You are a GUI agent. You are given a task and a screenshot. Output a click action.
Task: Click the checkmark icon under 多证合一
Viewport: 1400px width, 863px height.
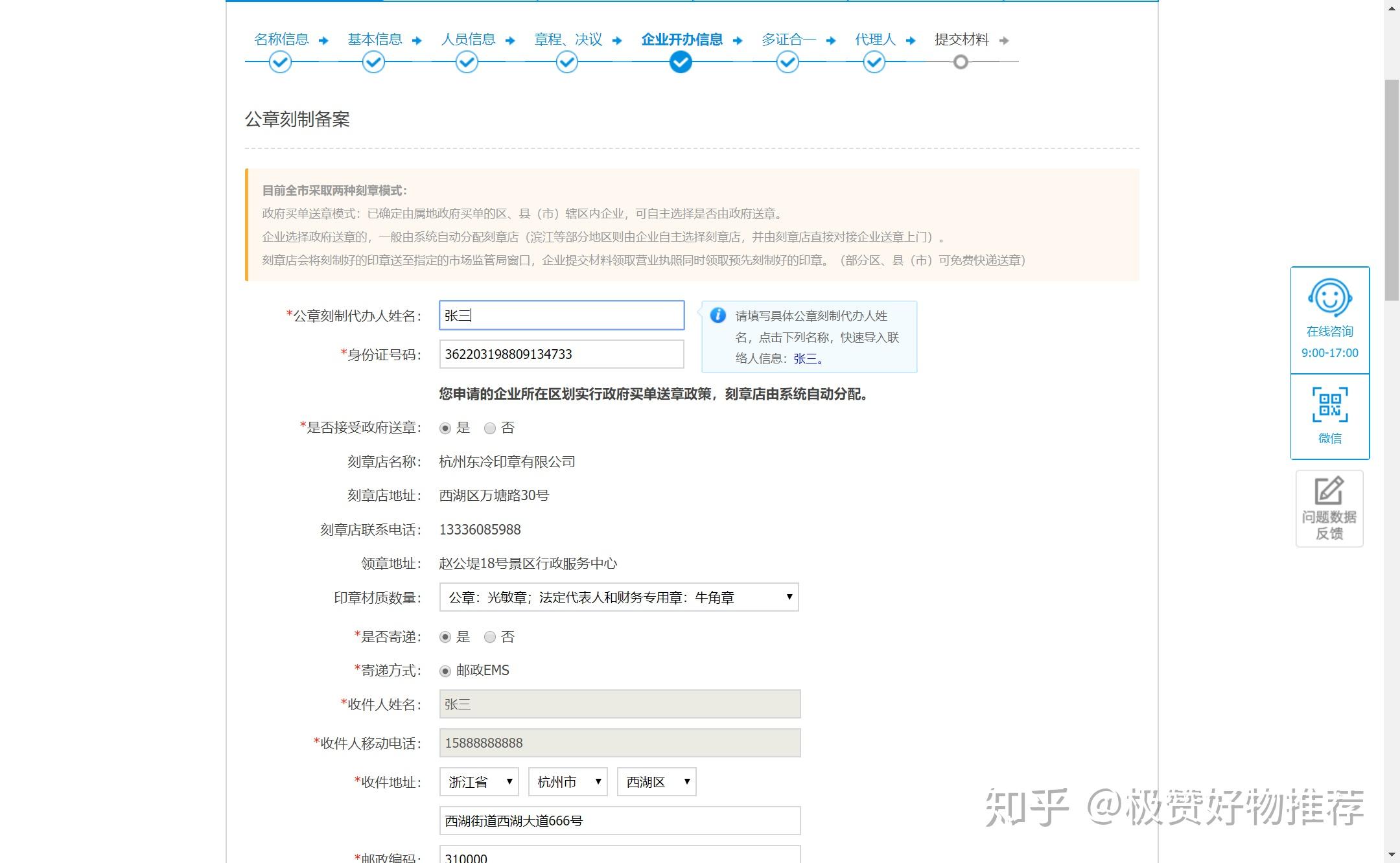(x=787, y=62)
